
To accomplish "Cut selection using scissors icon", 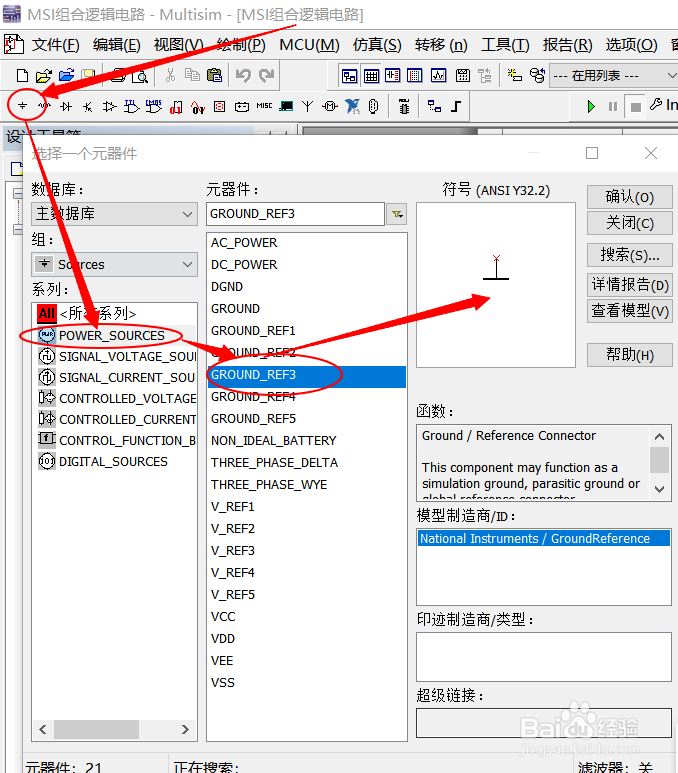I will point(170,75).
